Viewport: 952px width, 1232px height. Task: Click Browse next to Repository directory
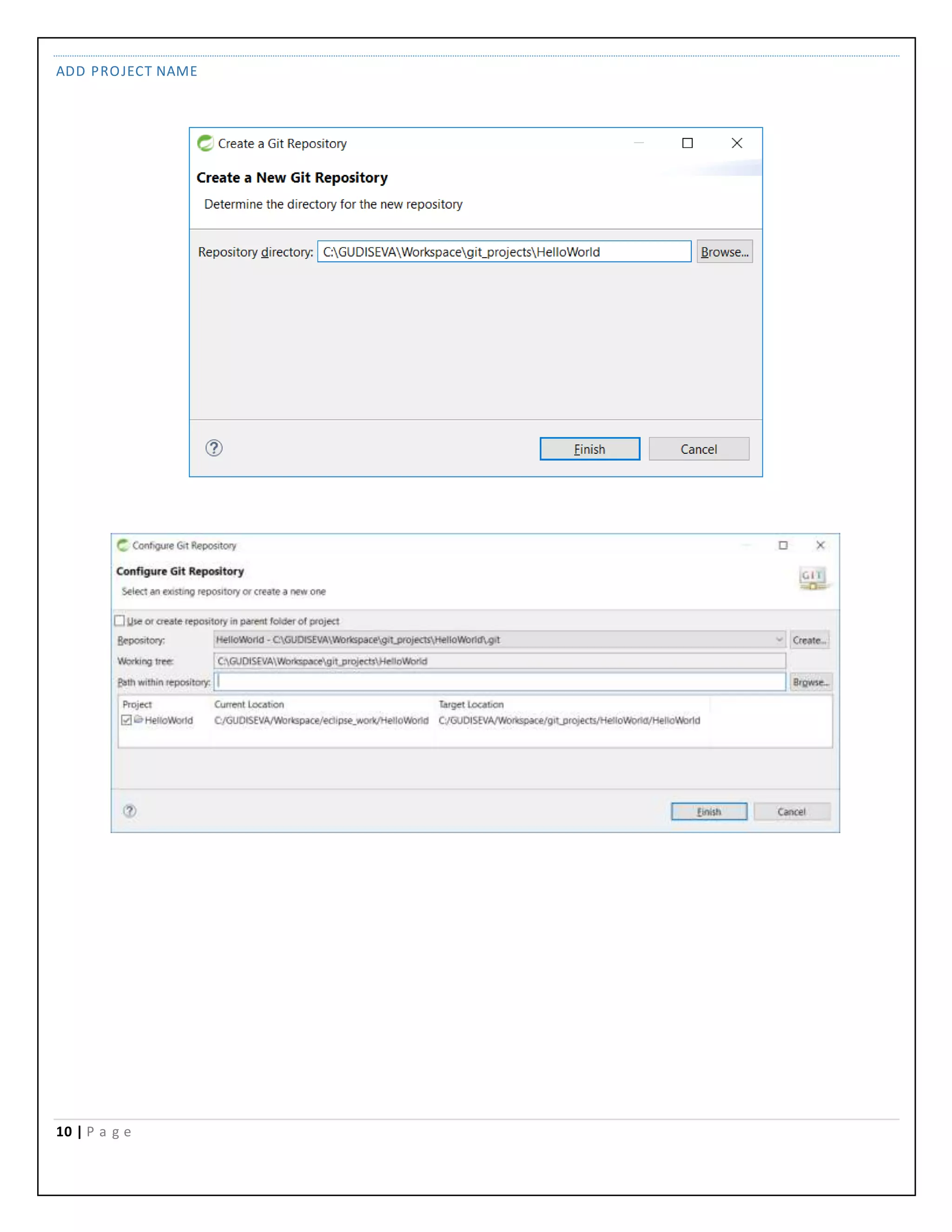(x=724, y=252)
